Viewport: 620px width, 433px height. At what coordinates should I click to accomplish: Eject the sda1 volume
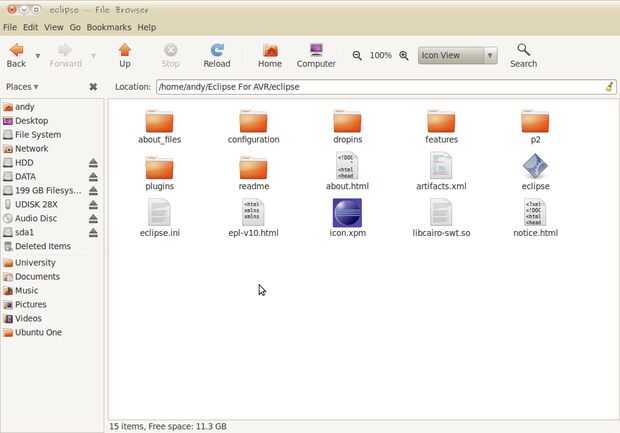tap(93, 233)
